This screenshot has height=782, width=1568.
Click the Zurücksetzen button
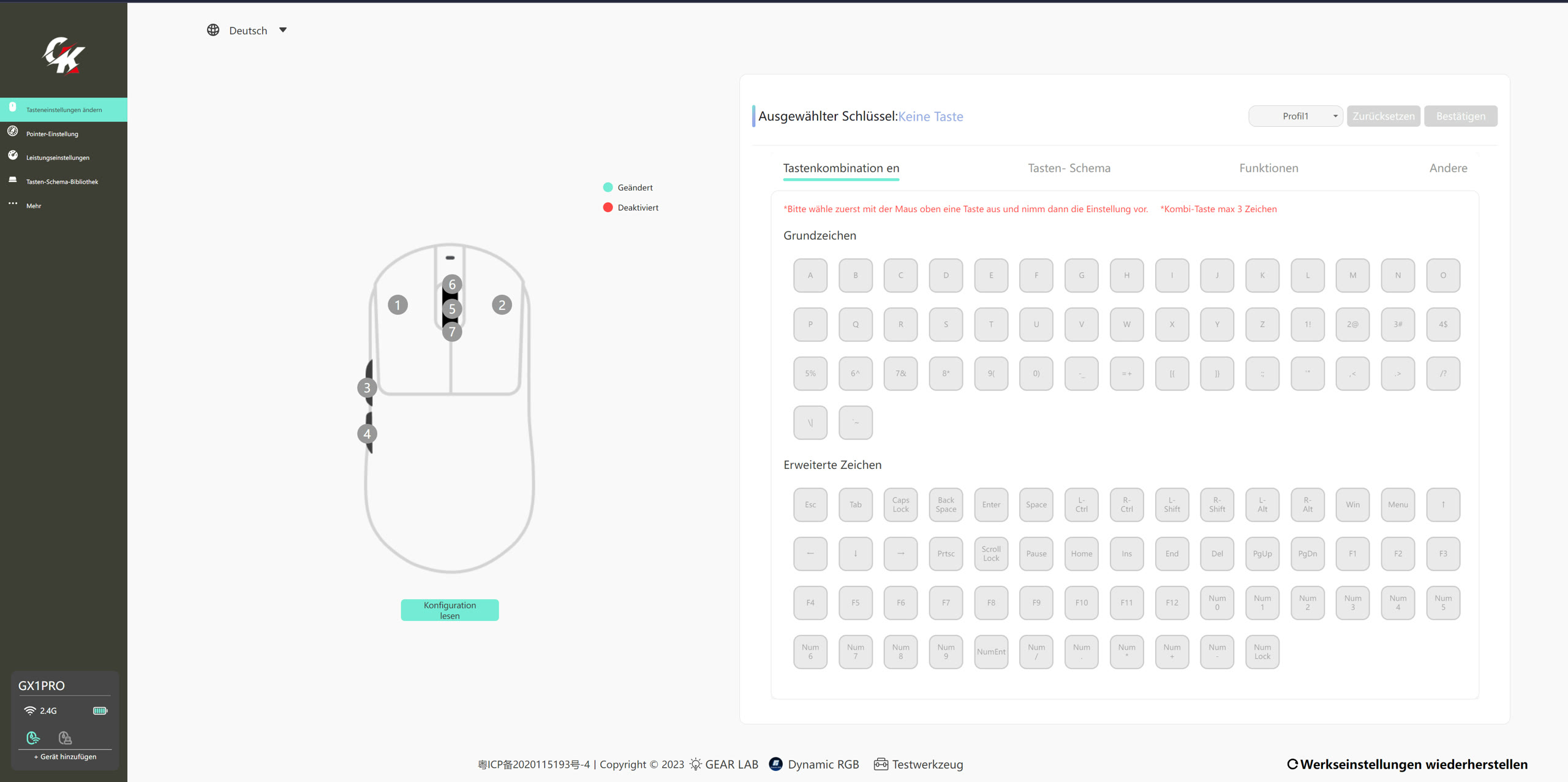pyautogui.click(x=1383, y=116)
